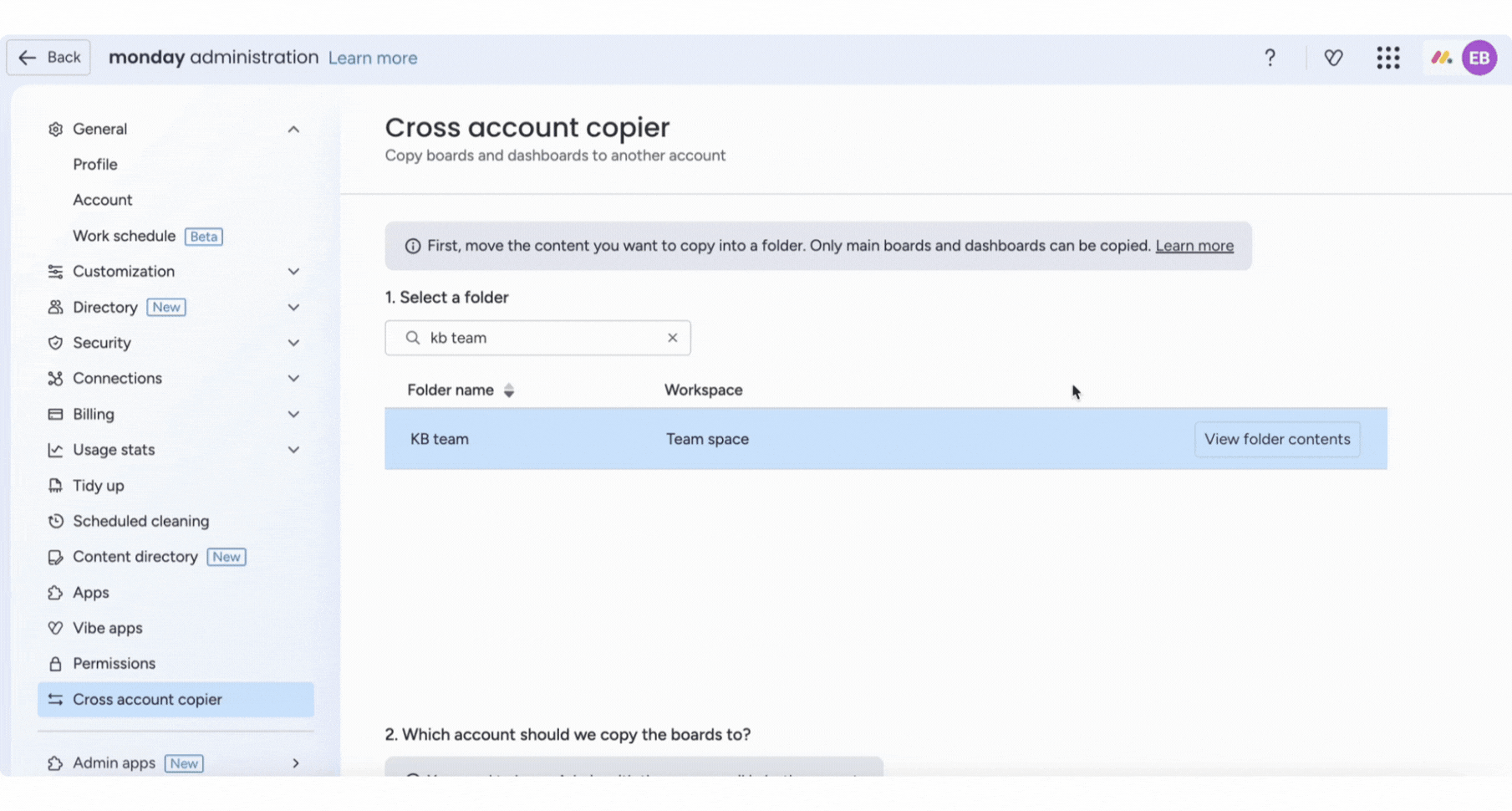The height and width of the screenshot is (811, 1512).
Task: Expand the Customization section chevron
Action: pyautogui.click(x=293, y=272)
